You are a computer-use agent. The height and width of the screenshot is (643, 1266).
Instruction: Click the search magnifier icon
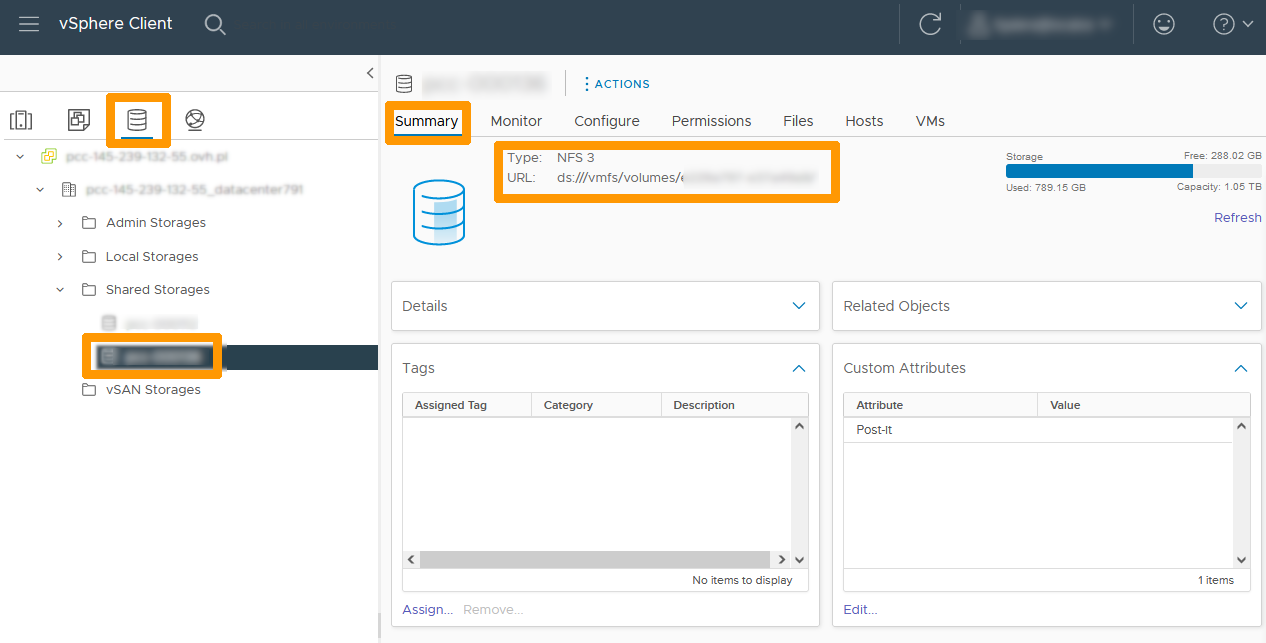(x=215, y=24)
